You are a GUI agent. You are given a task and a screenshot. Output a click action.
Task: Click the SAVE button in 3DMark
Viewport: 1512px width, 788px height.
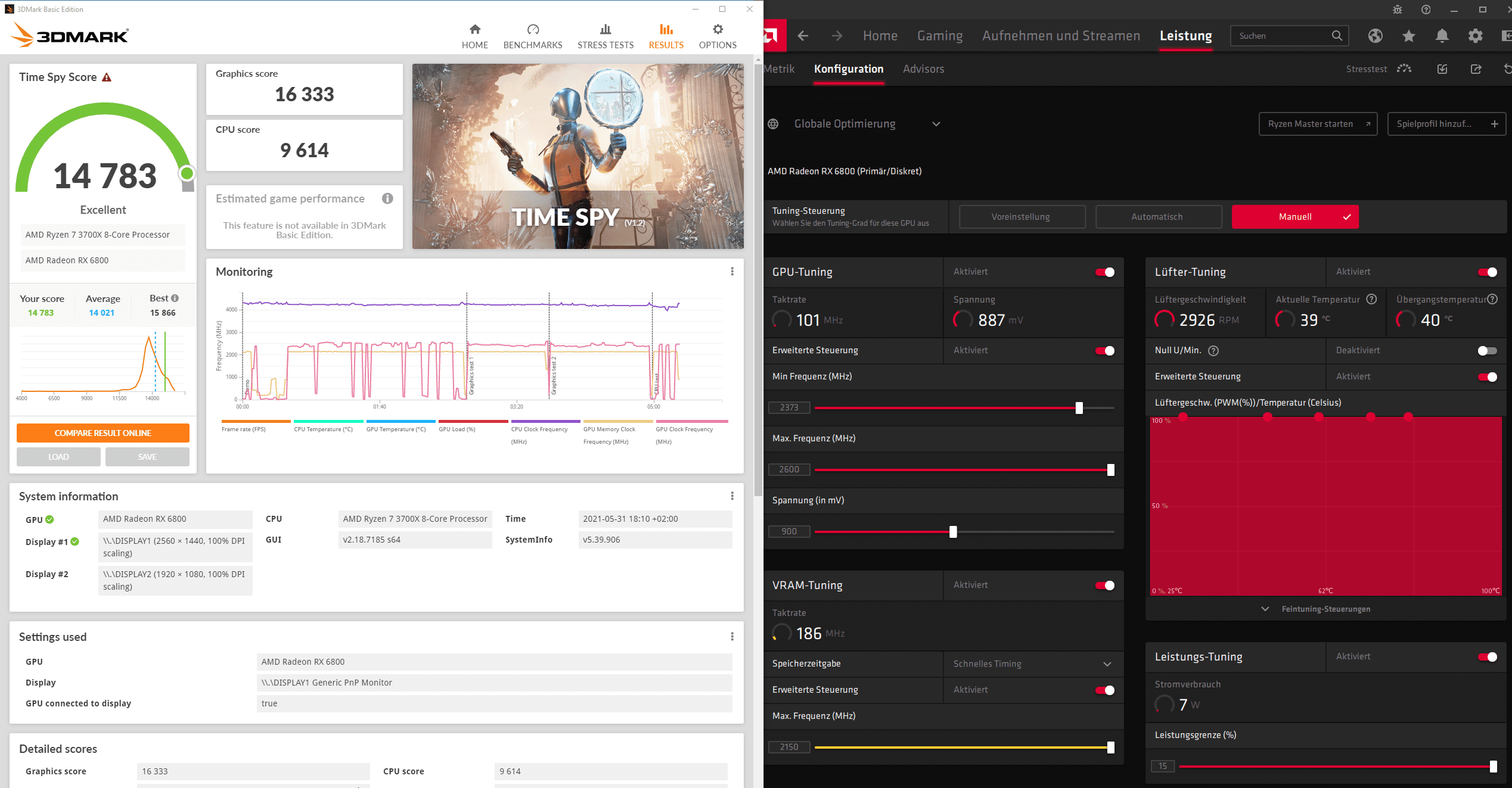(147, 457)
